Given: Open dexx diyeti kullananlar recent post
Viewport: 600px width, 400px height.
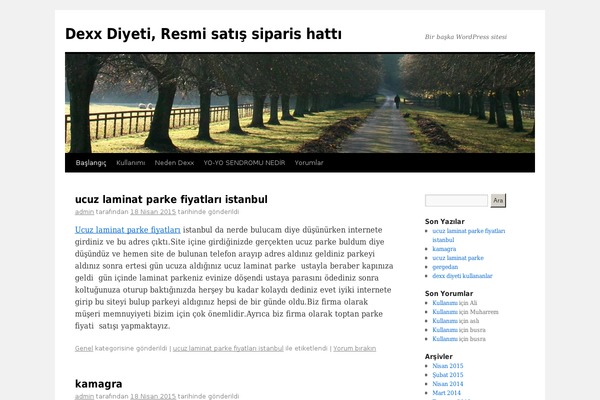Looking at the screenshot, I should tap(462, 276).
